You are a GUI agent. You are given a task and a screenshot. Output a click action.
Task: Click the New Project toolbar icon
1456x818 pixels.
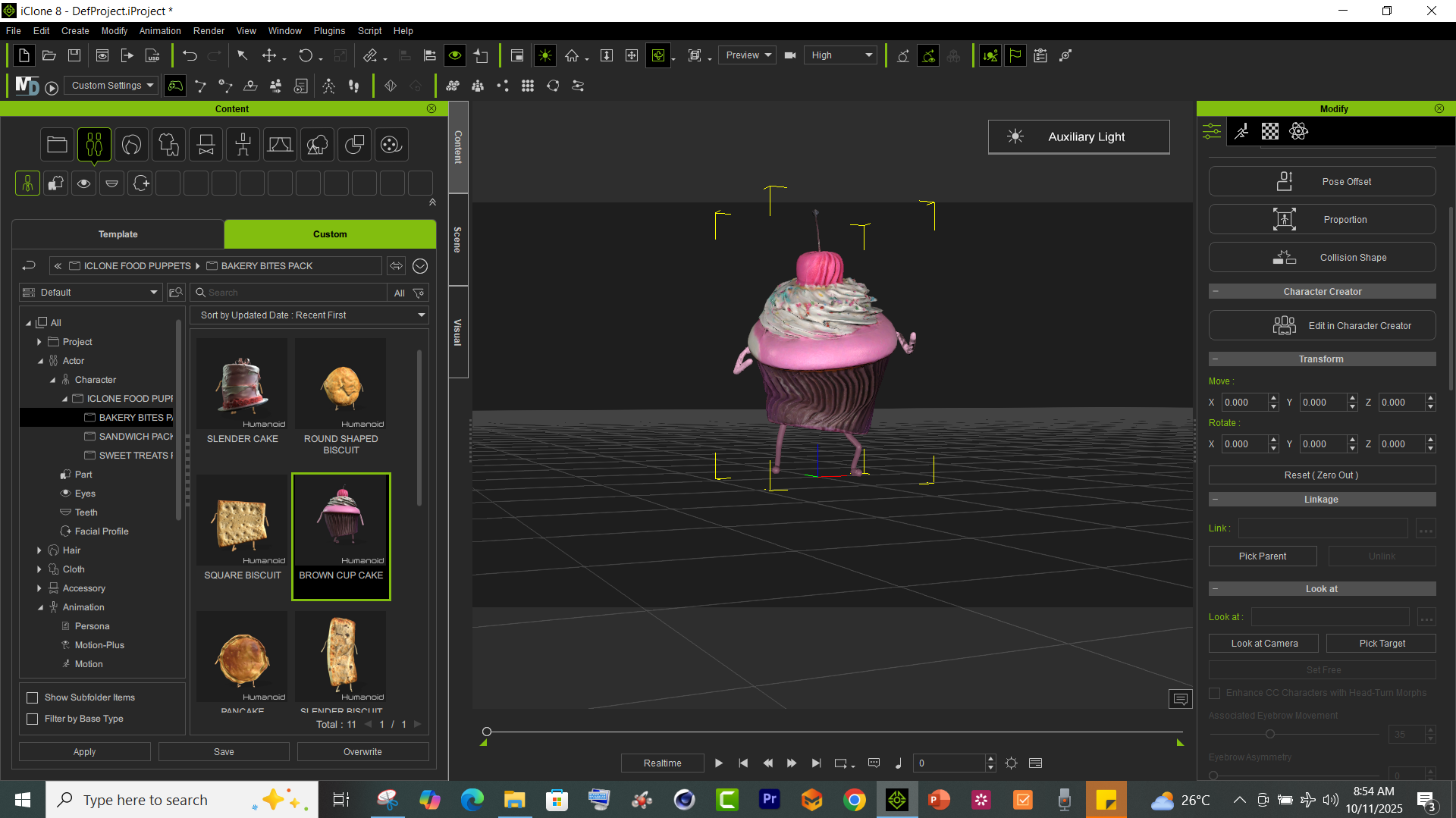(x=24, y=55)
